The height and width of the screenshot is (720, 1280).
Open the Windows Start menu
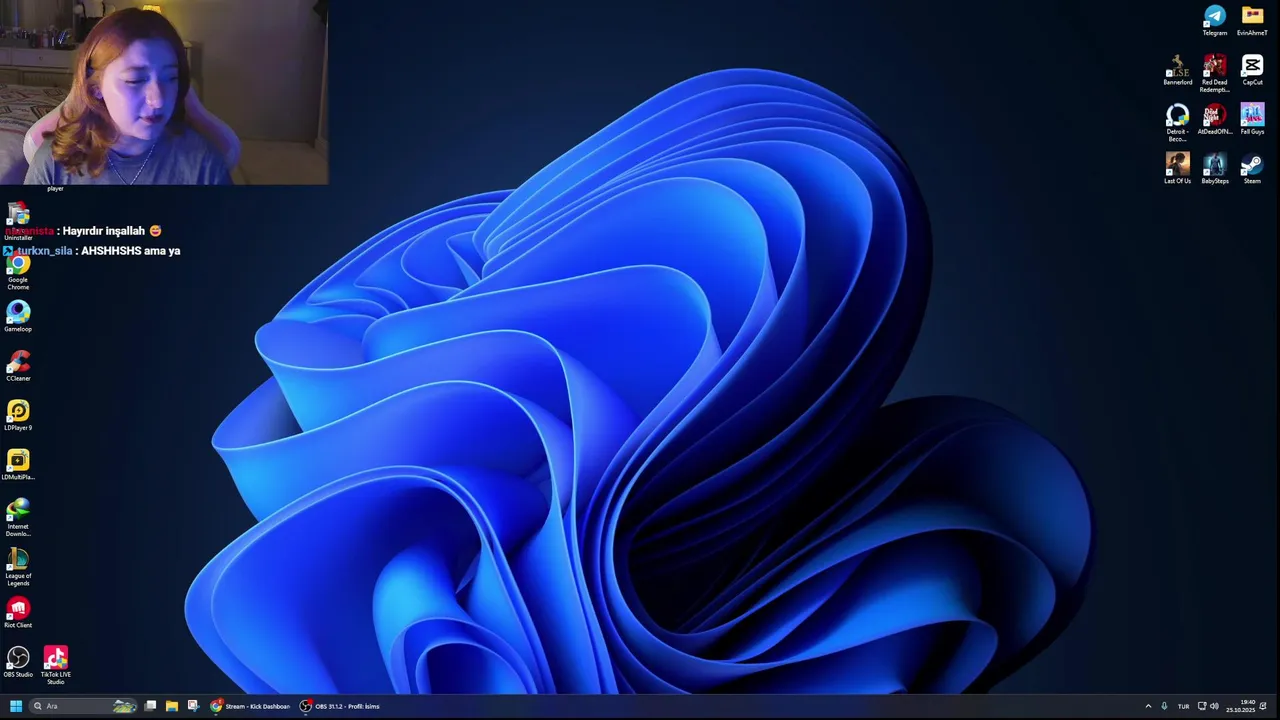pyautogui.click(x=15, y=706)
